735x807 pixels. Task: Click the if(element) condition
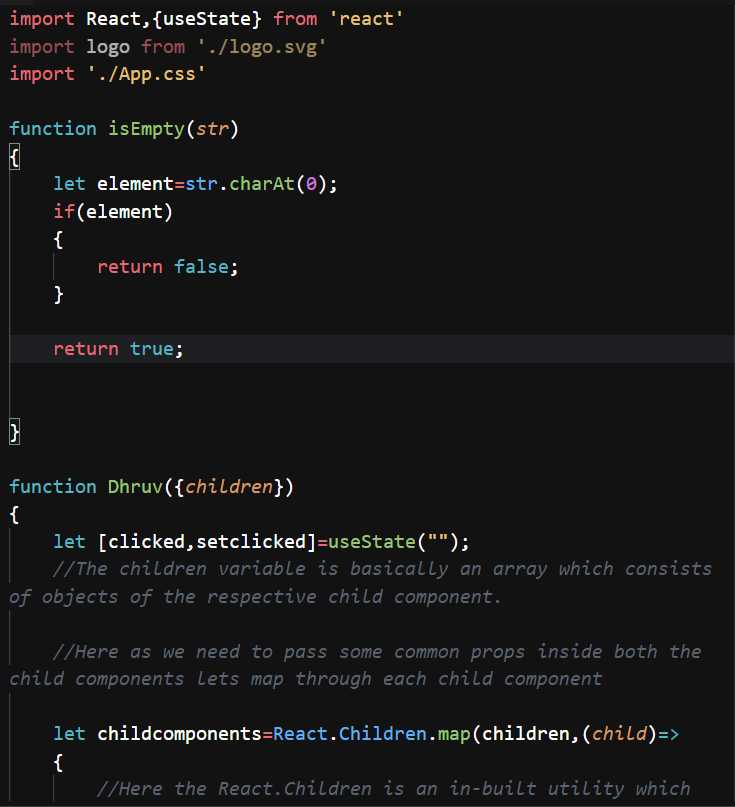113,212
